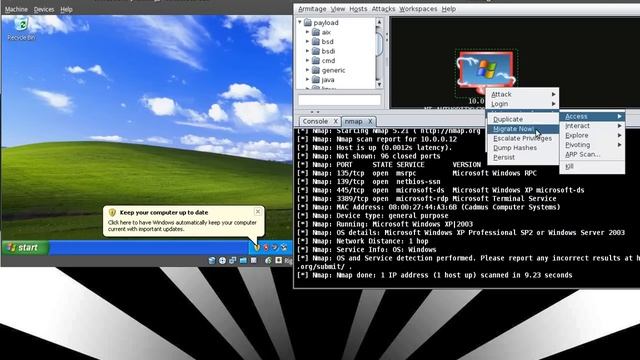640x360 pixels.
Task: Click the 'MAC Address: 08:00:27:44:A3:68' output line
Action: click(x=429, y=207)
